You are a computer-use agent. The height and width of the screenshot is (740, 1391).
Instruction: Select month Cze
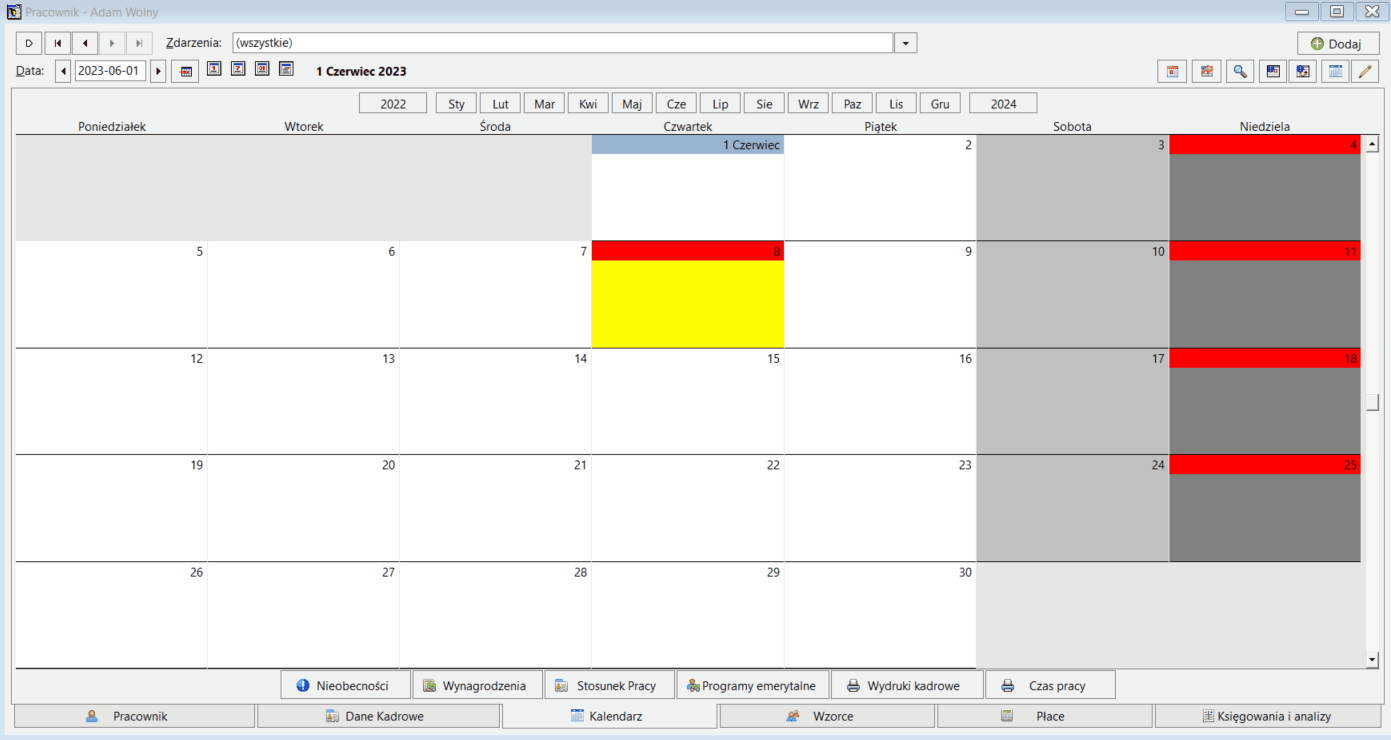tap(676, 103)
